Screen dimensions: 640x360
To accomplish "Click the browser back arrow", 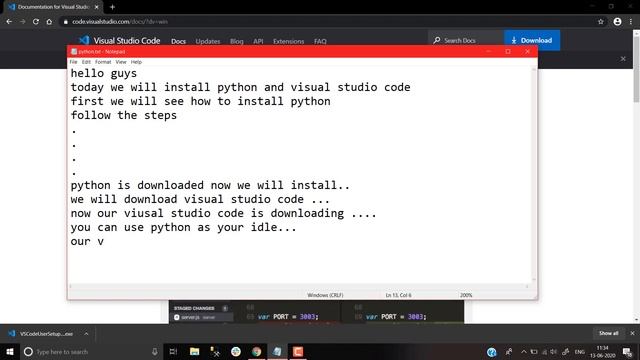I will (9, 22).
